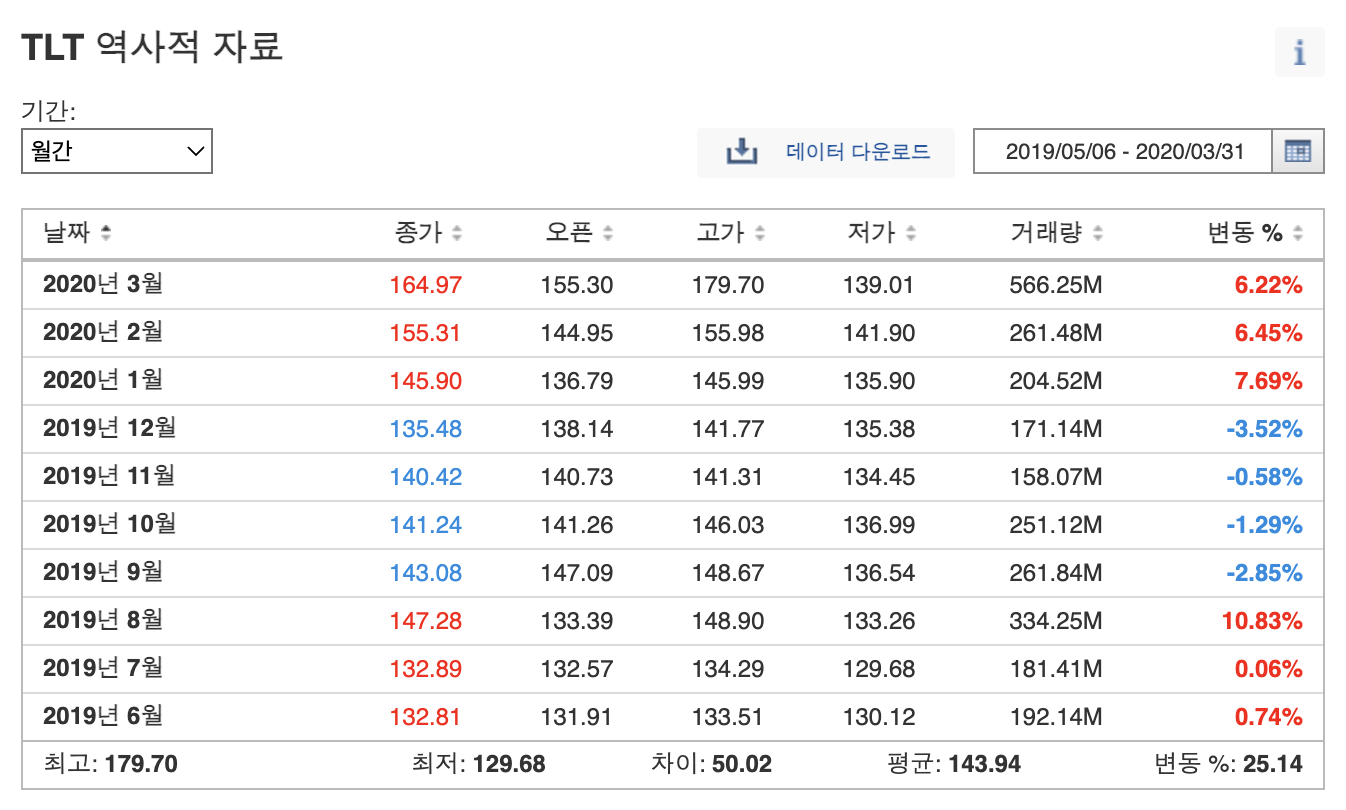The image size is (1346, 810).
Task: Click volume value 566.25M
Action: coord(1056,285)
